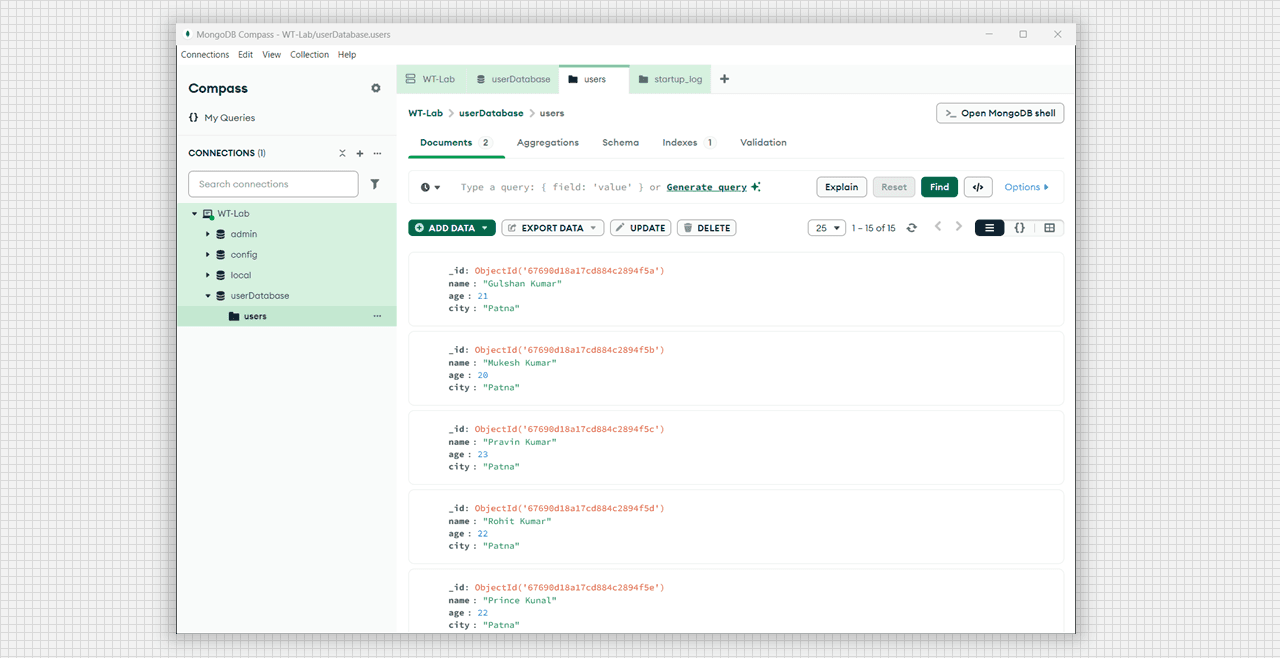Screen dimensions: 1280x658
Task: Expand the admin database tree node
Action: (208, 234)
